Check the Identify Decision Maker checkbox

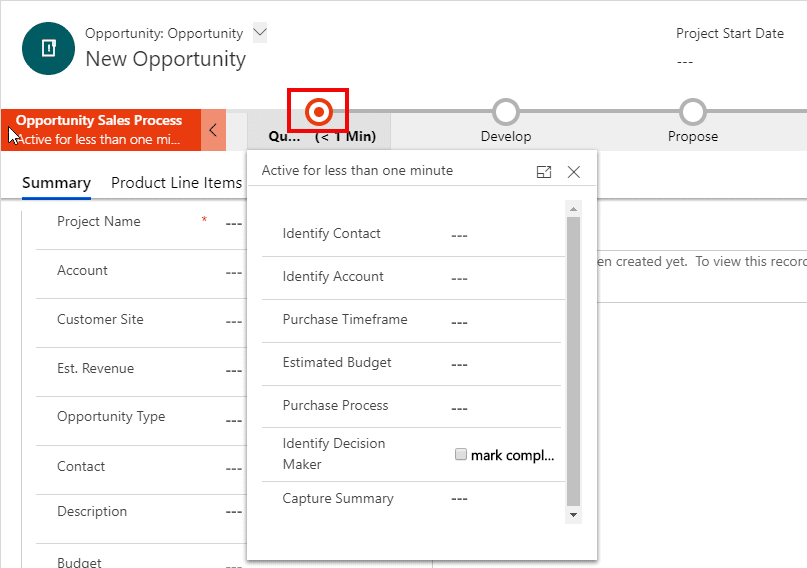click(x=461, y=455)
